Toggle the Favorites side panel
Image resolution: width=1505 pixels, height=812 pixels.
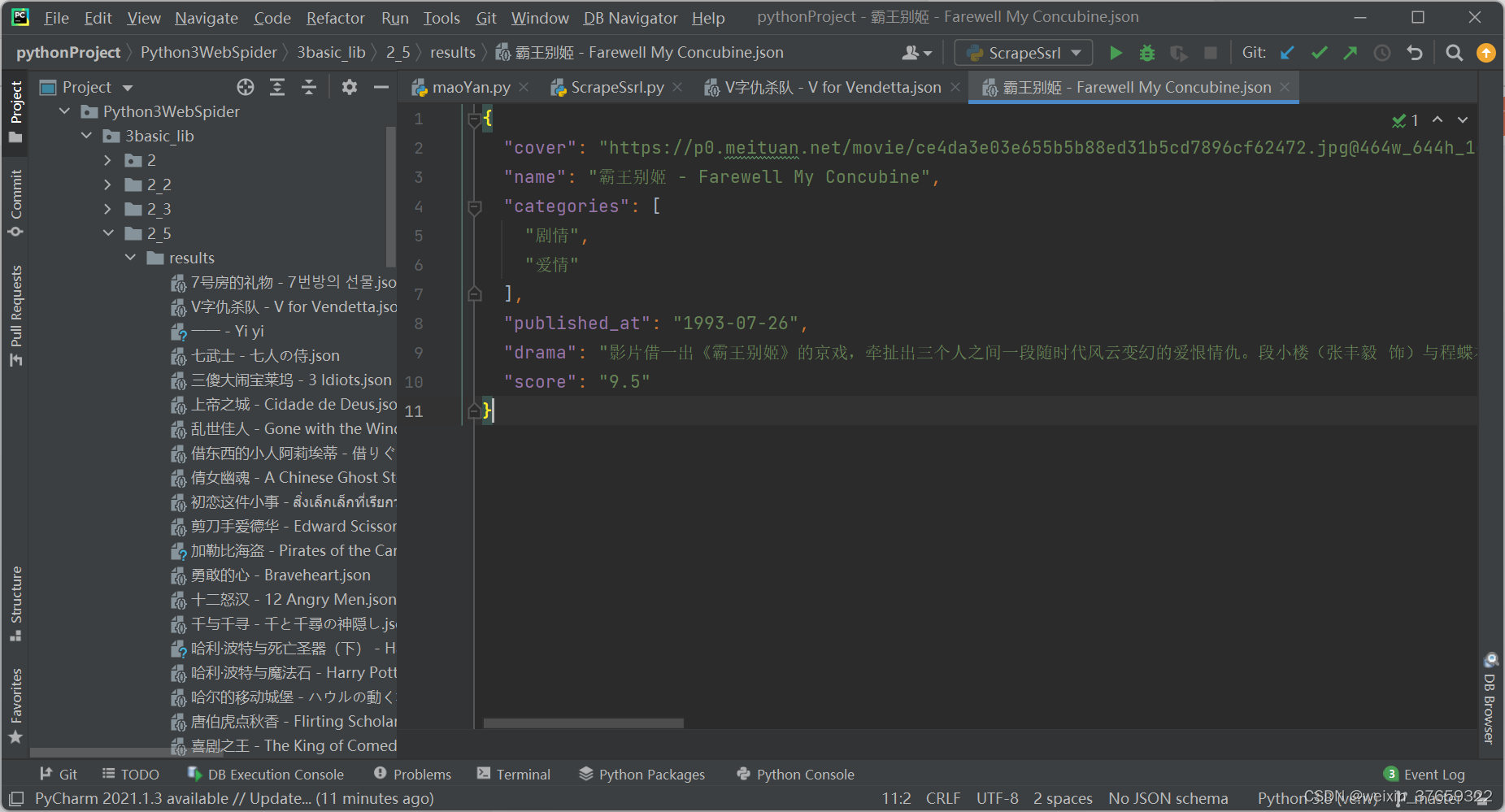click(x=15, y=706)
